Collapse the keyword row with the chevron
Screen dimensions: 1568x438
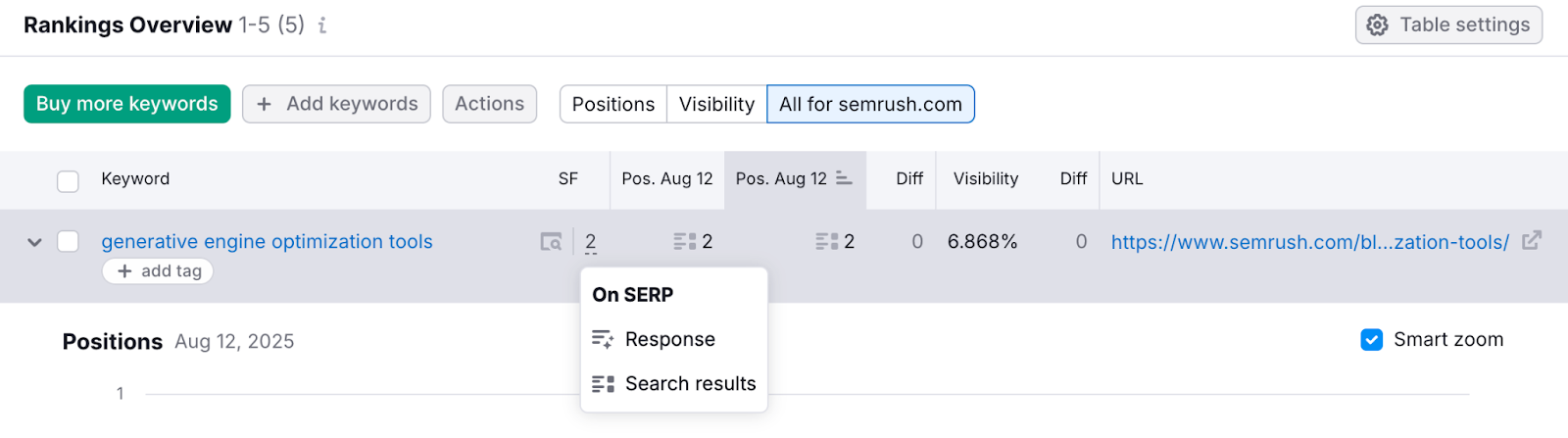click(x=34, y=242)
